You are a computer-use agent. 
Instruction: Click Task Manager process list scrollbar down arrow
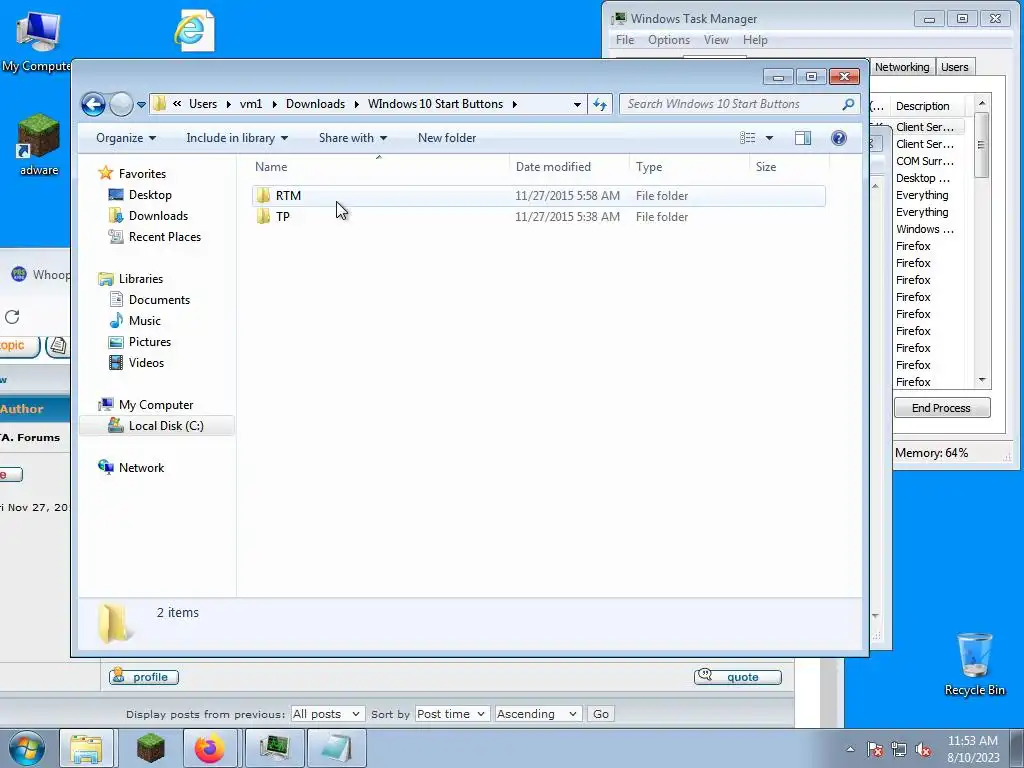(982, 380)
